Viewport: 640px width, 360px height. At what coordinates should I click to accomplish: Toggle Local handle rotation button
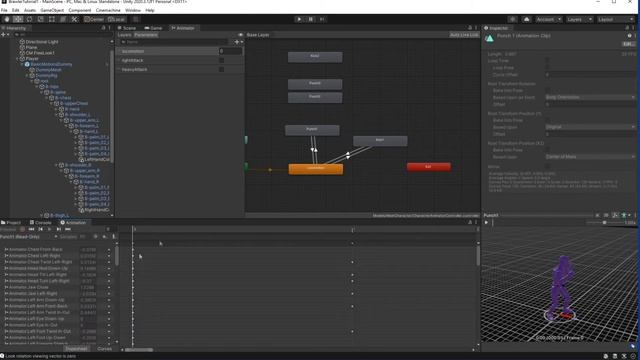[x=117, y=19]
